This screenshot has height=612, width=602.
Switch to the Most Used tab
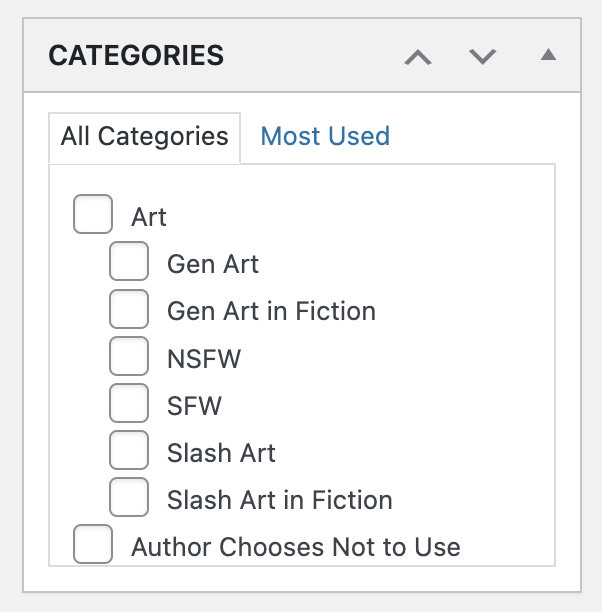point(325,136)
